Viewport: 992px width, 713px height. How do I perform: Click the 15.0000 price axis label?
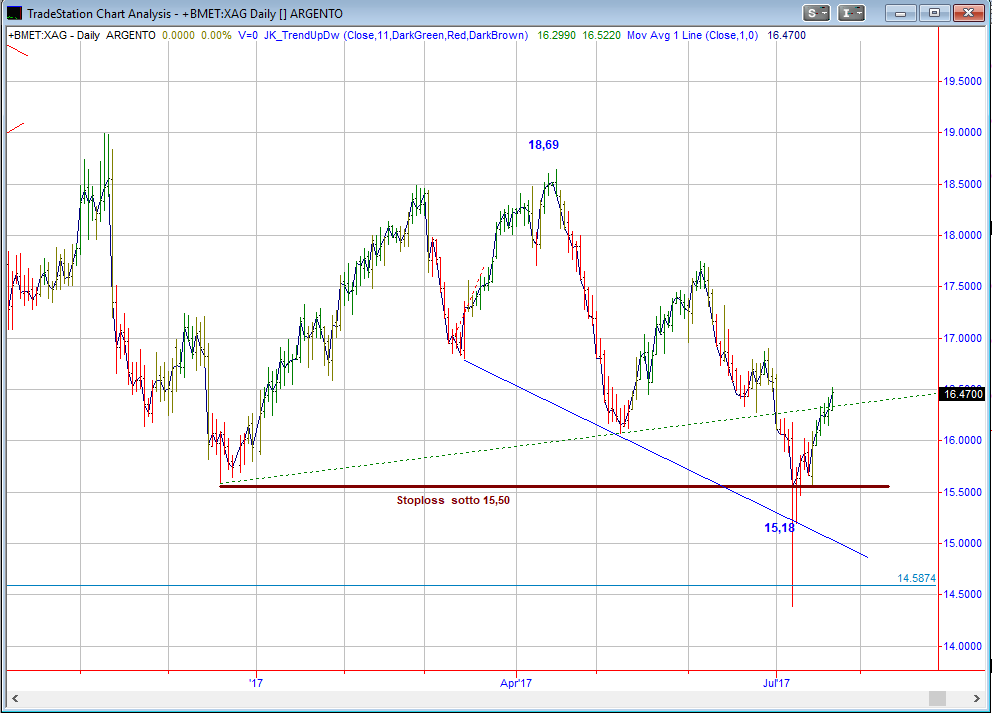[x=962, y=543]
